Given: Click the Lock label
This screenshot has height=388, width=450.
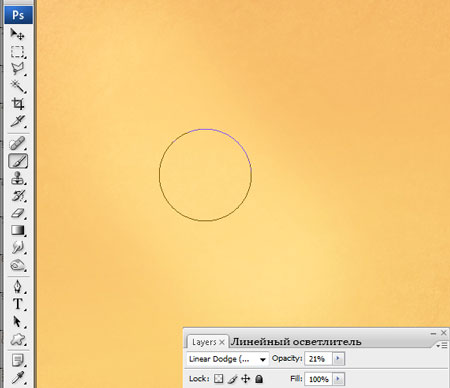Looking at the screenshot, I should click(199, 379).
